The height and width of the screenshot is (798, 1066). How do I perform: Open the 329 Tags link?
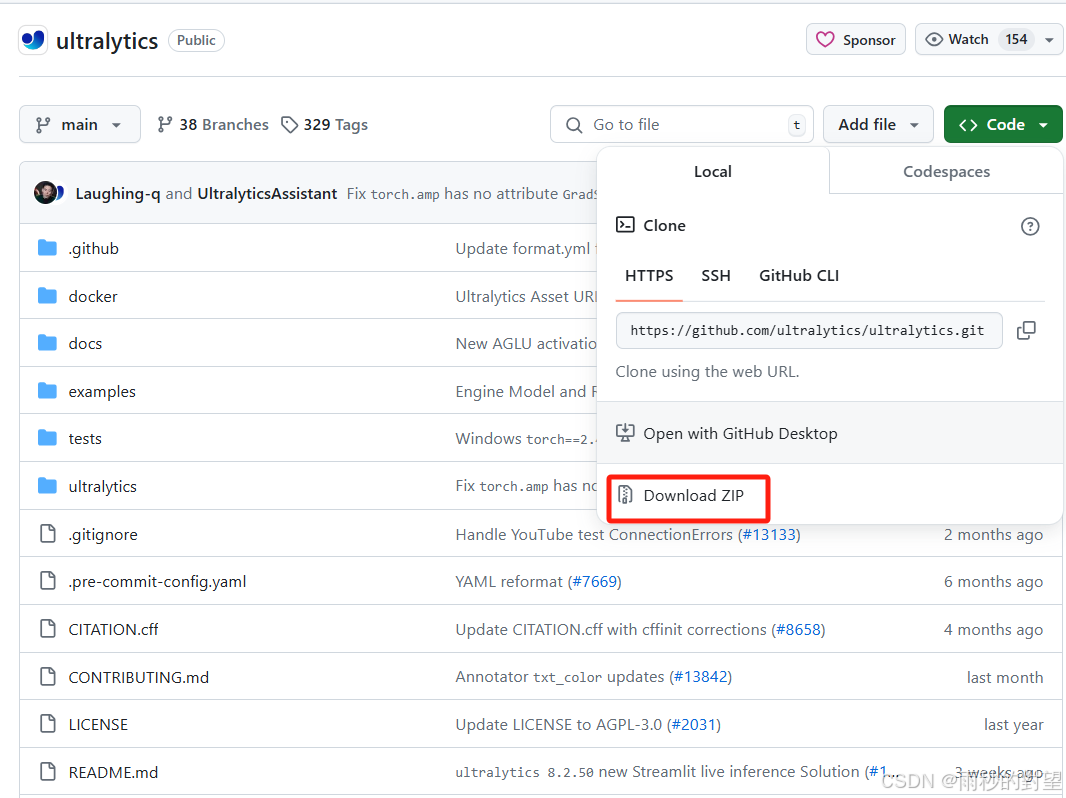(x=324, y=124)
